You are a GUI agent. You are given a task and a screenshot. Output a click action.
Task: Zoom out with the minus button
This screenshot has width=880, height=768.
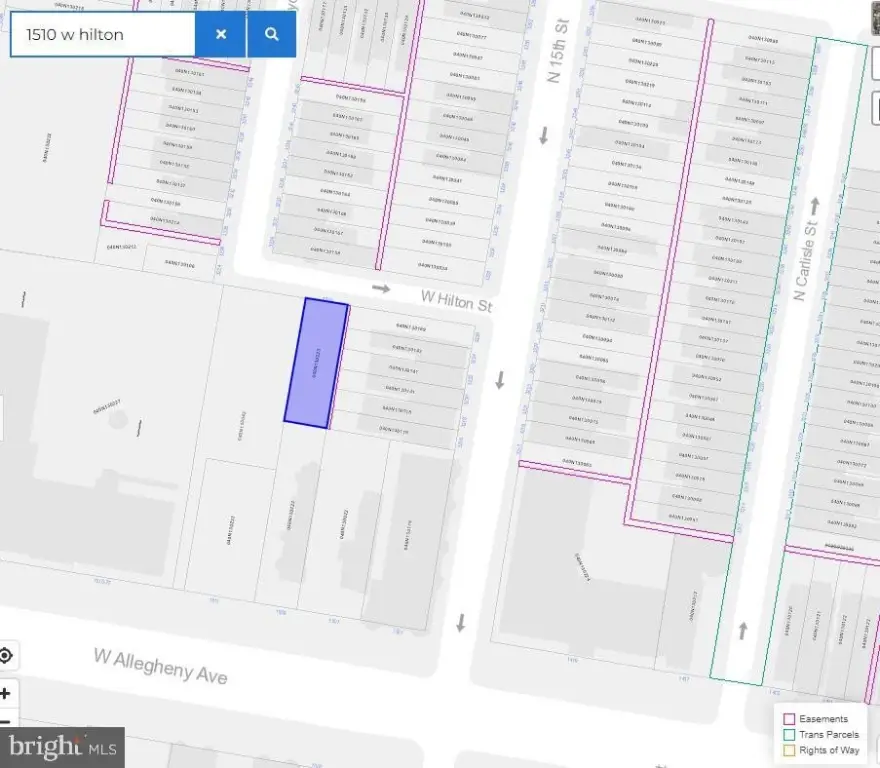pyautogui.click(x=6, y=721)
